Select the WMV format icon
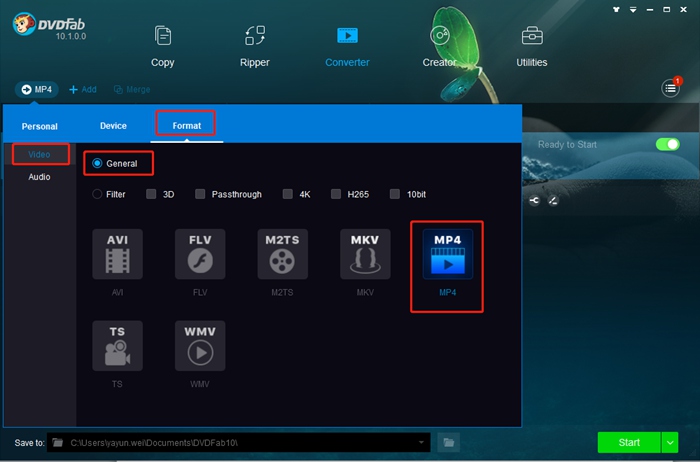Image resolution: width=700 pixels, height=462 pixels. [200, 345]
